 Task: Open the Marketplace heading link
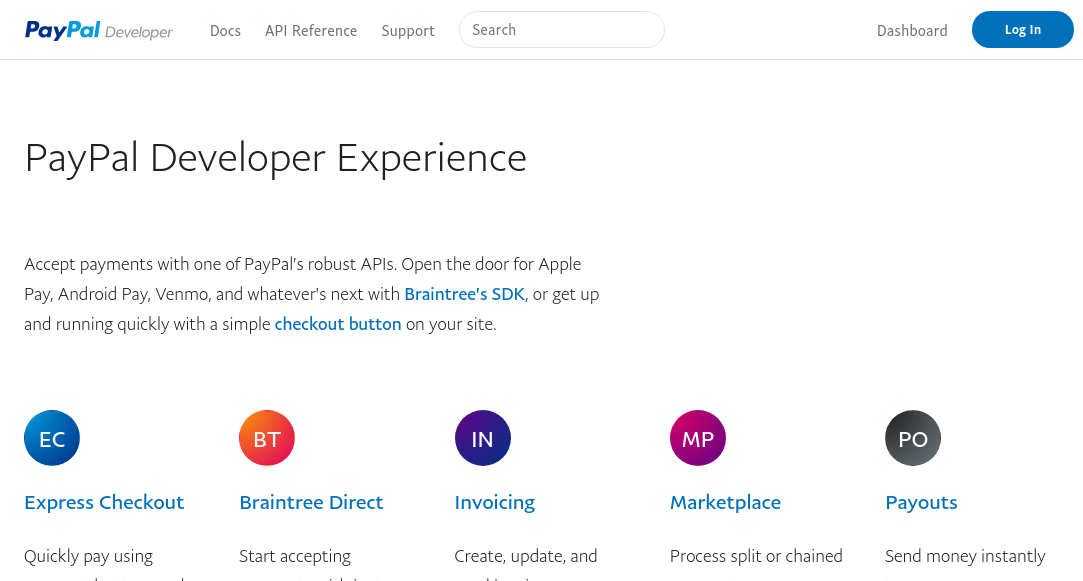(725, 502)
